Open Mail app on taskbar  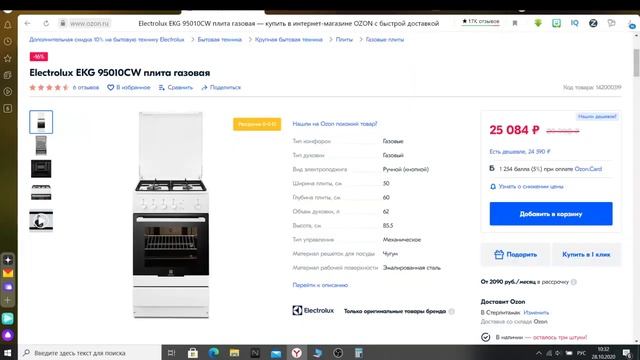pos(276,353)
